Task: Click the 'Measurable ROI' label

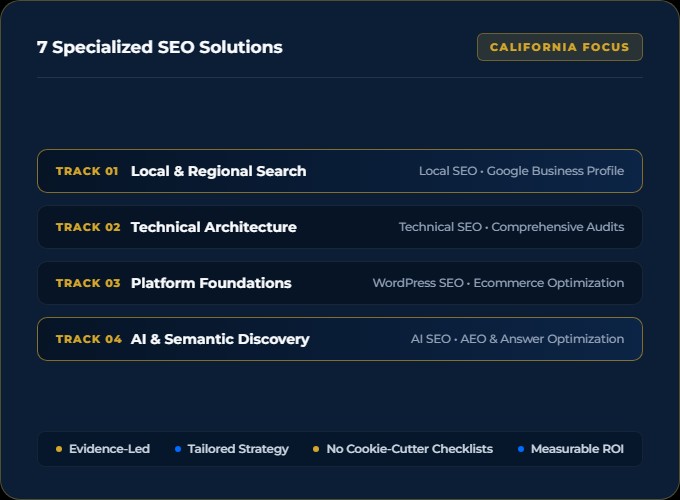Action: pyautogui.click(x=577, y=449)
